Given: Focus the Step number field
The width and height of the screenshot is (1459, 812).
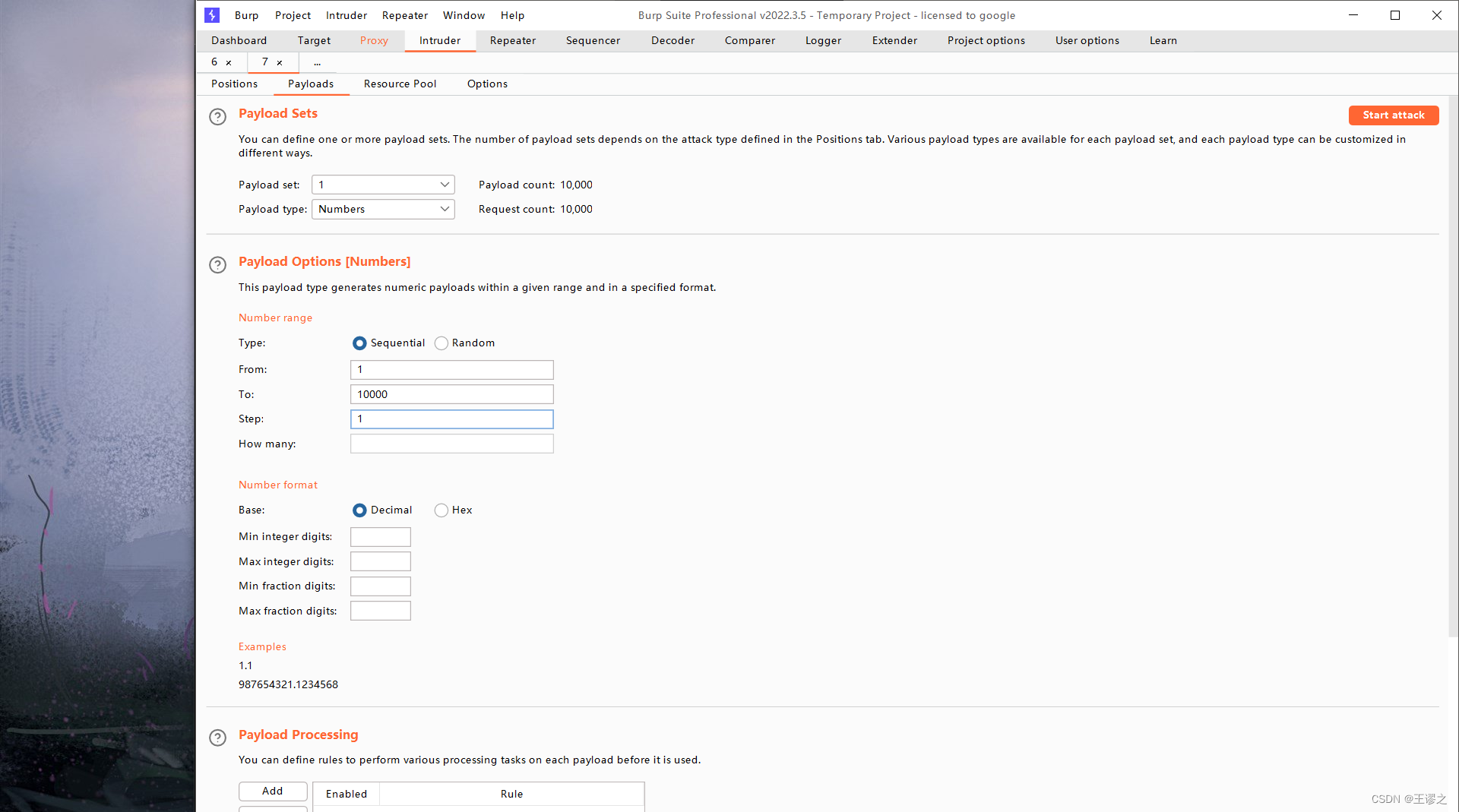Looking at the screenshot, I should click(x=451, y=419).
